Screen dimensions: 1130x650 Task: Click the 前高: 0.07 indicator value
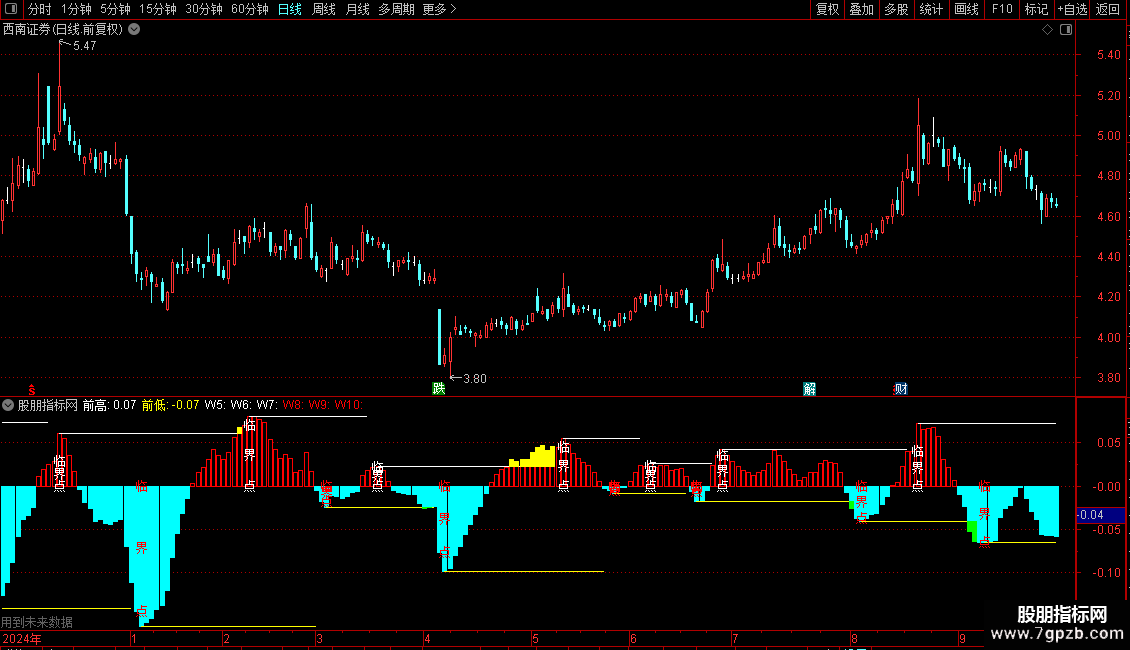pyautogui.click(x=109, y=405)
